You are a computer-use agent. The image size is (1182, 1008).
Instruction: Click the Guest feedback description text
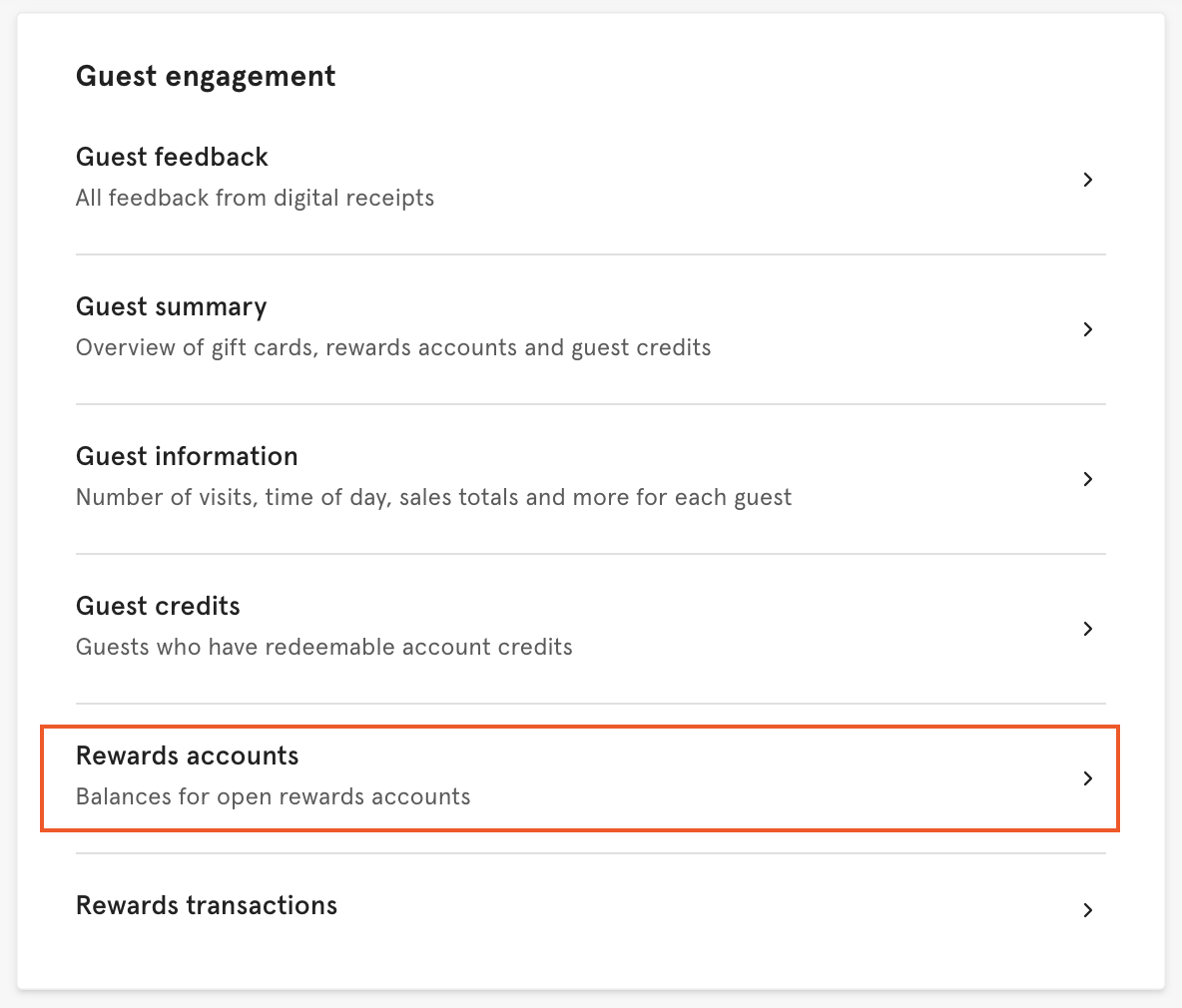pyautogui.click(x=255, y=198)
